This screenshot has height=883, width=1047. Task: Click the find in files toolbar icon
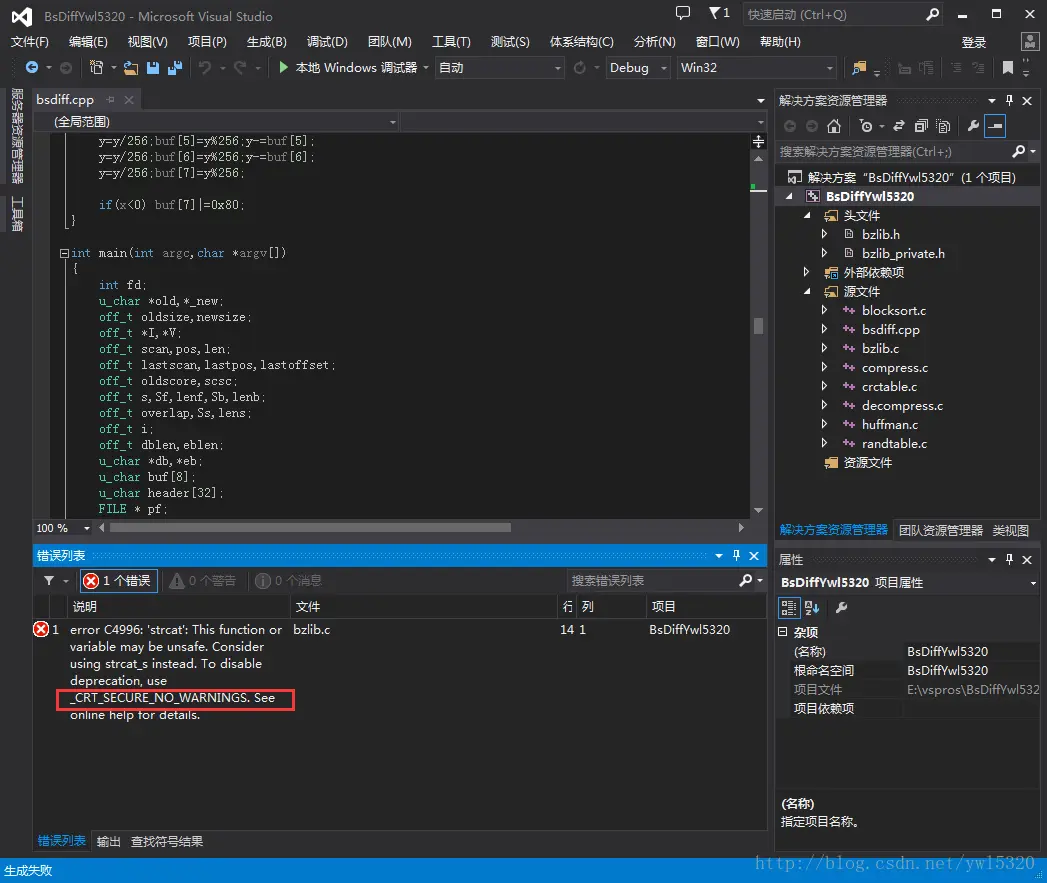pyautogui.click(x=859, y=67)
